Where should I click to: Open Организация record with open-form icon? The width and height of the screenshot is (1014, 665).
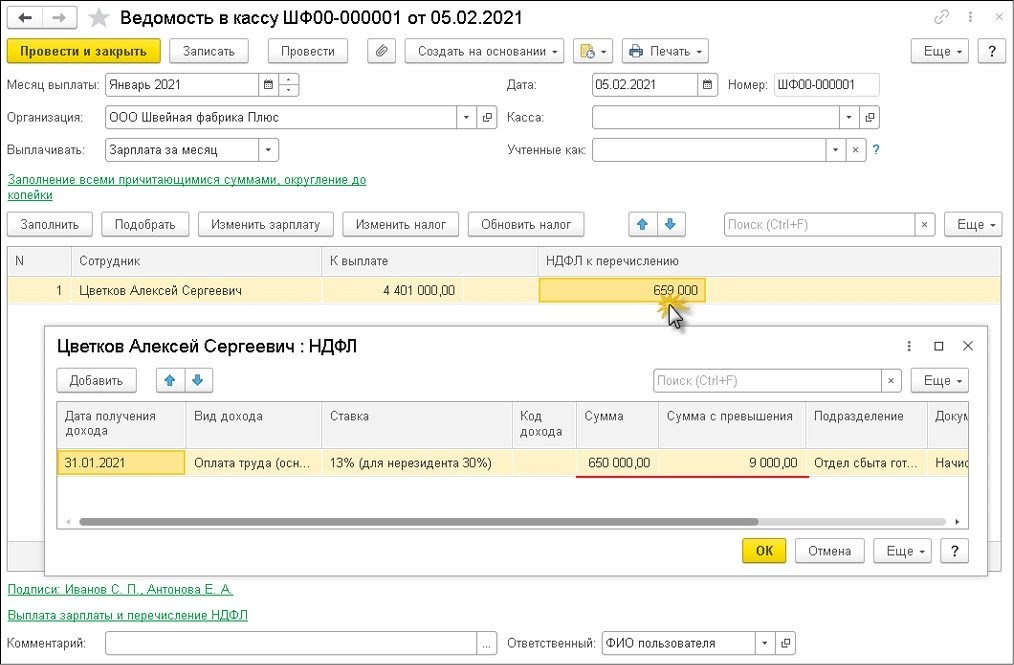click(x=488, y=117)
